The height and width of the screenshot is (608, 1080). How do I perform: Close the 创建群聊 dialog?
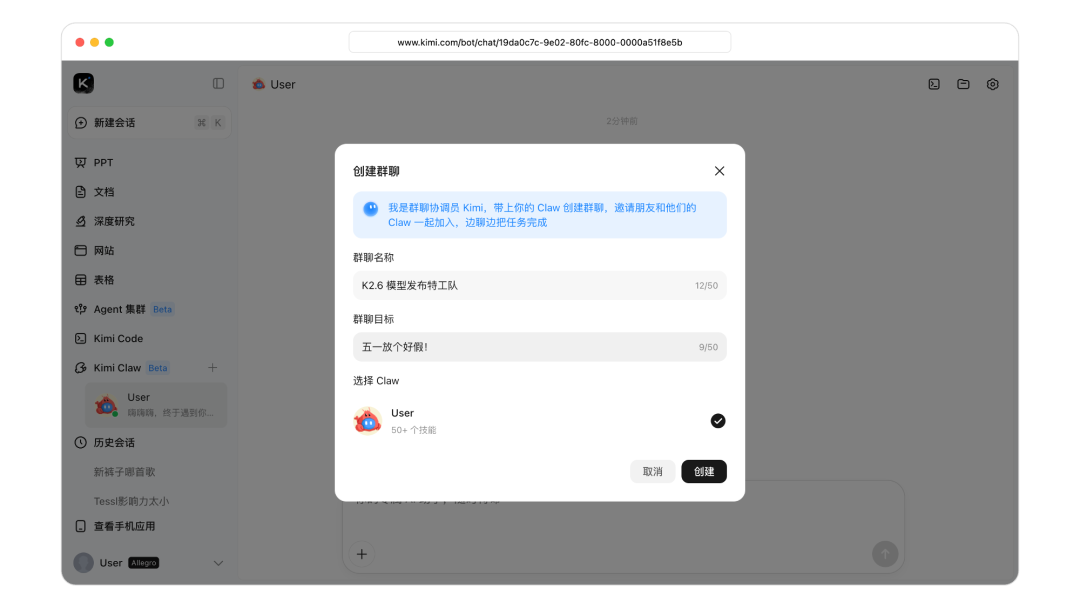click(719, 170)
